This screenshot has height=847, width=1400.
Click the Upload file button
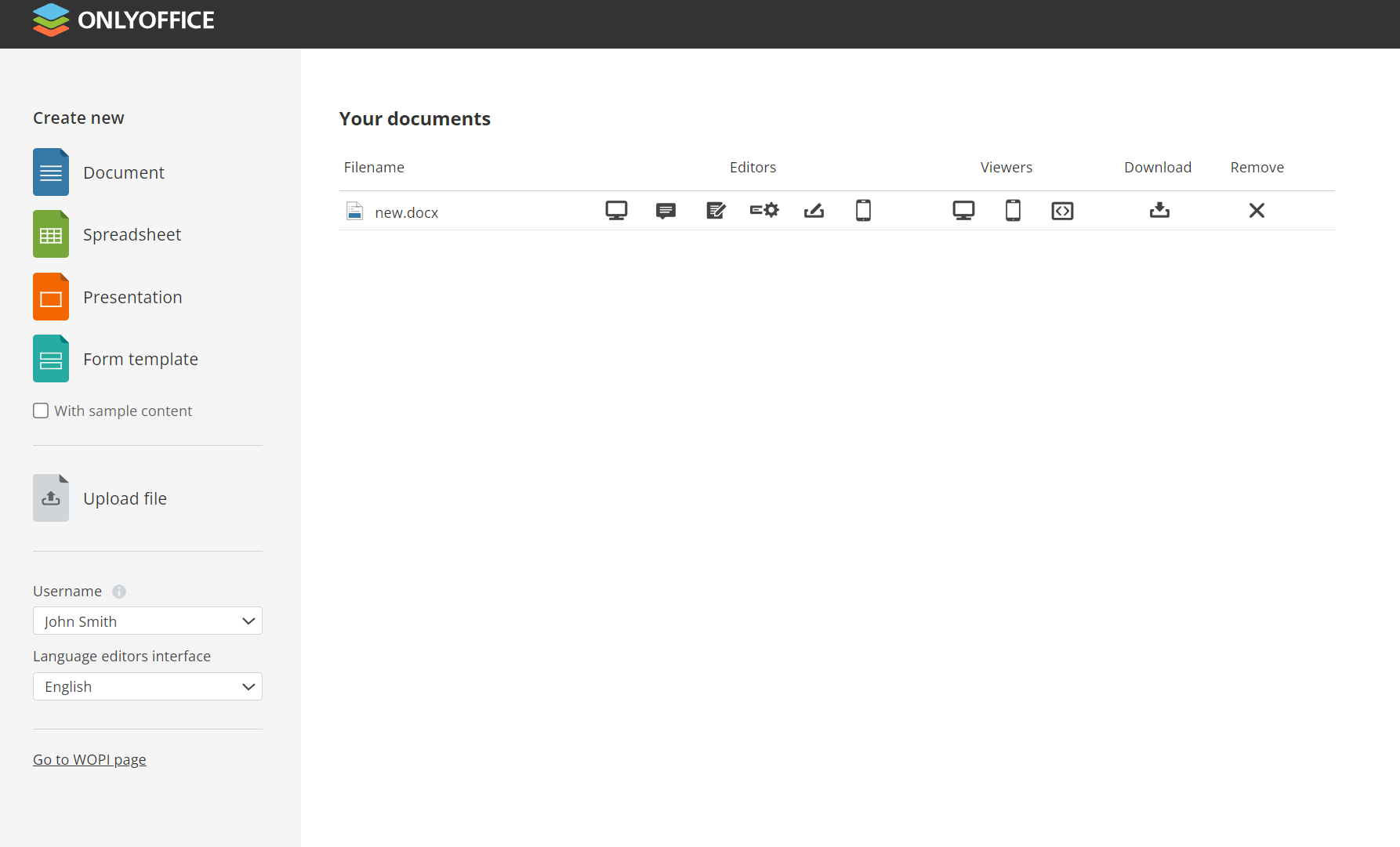click(125, 498)
